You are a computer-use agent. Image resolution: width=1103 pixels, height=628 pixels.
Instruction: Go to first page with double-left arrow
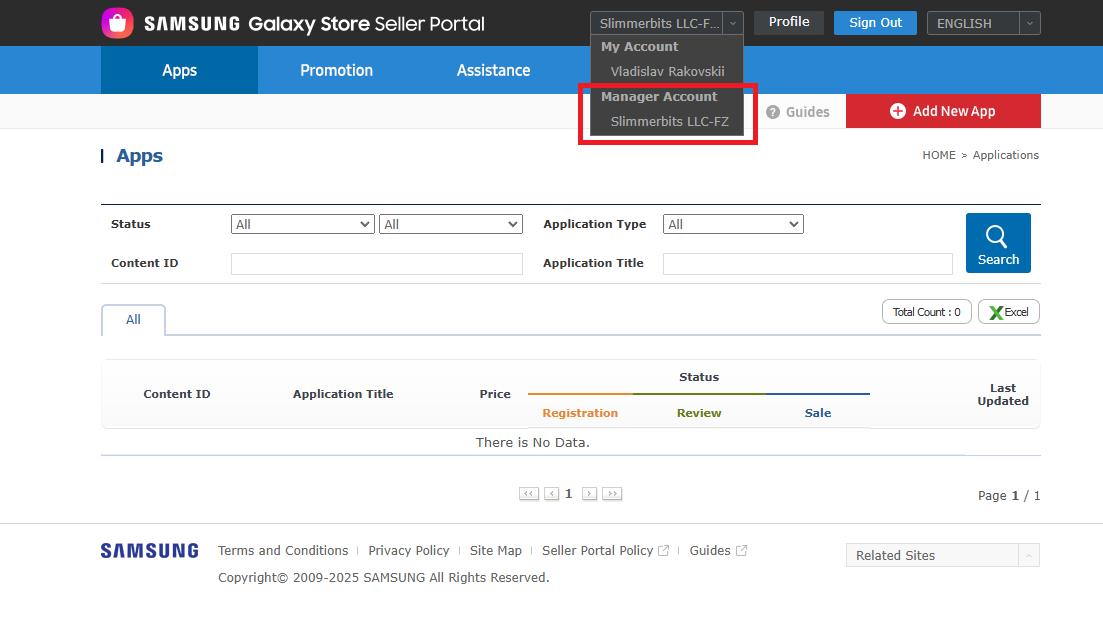pyautogui.click(x=528, y=494)
